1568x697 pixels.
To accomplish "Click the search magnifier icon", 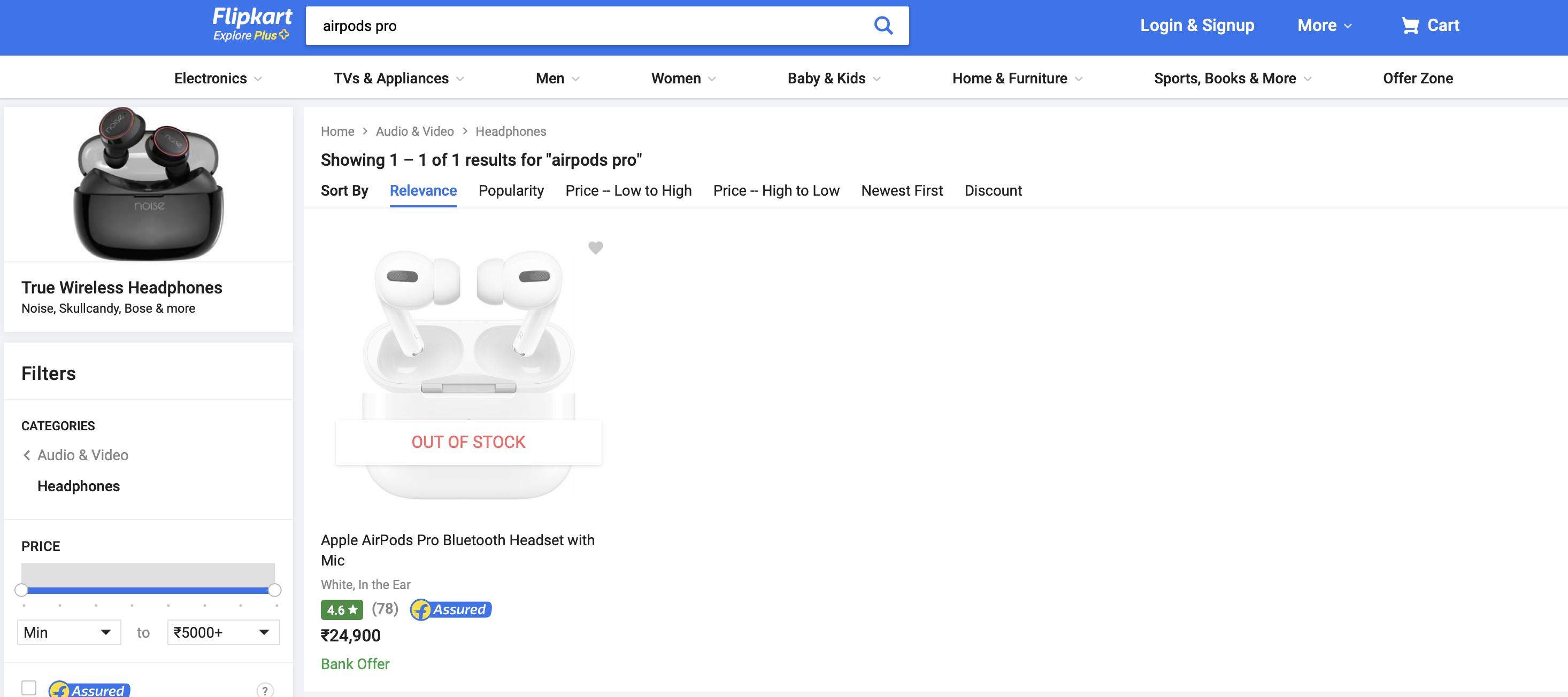I will pyautogui.click(x=882, y=26).
